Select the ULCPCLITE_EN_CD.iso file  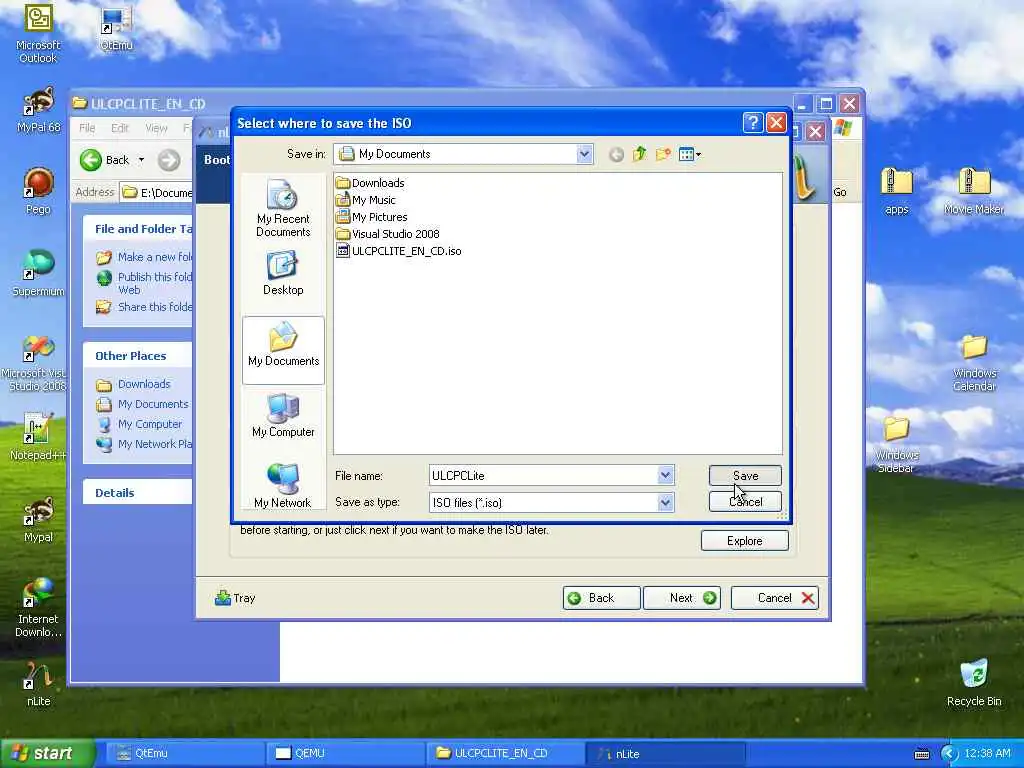(x=398, y=251)
